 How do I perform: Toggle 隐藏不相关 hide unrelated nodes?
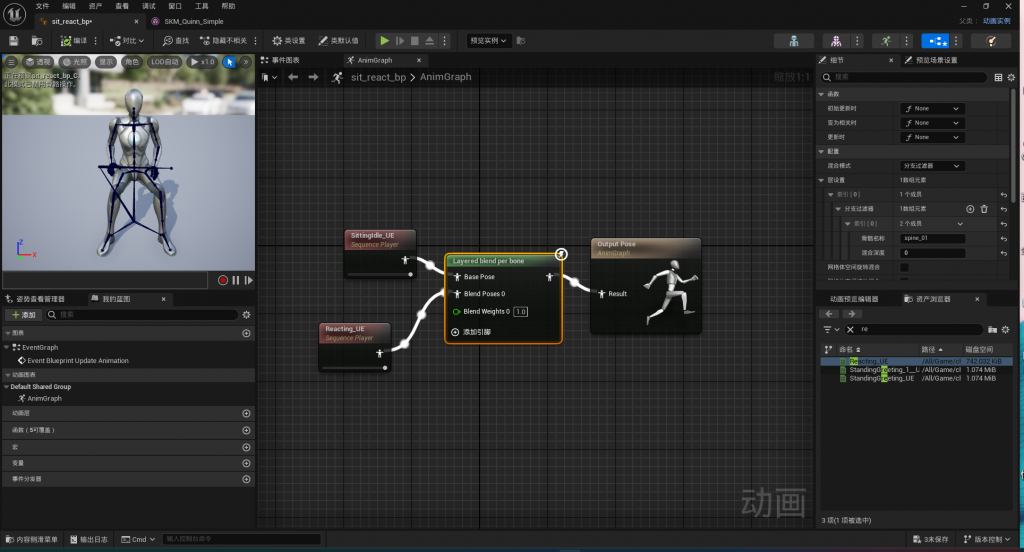pos(223,41)
